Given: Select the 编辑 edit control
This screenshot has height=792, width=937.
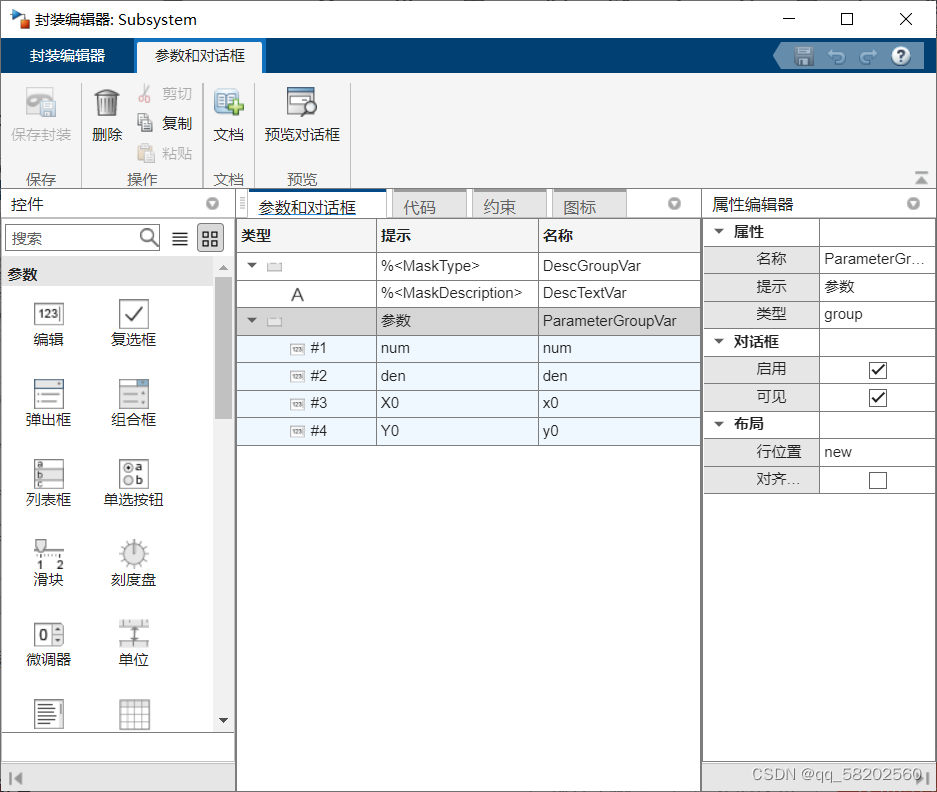Looking at the screenshot, I should [x=48, y=323].
